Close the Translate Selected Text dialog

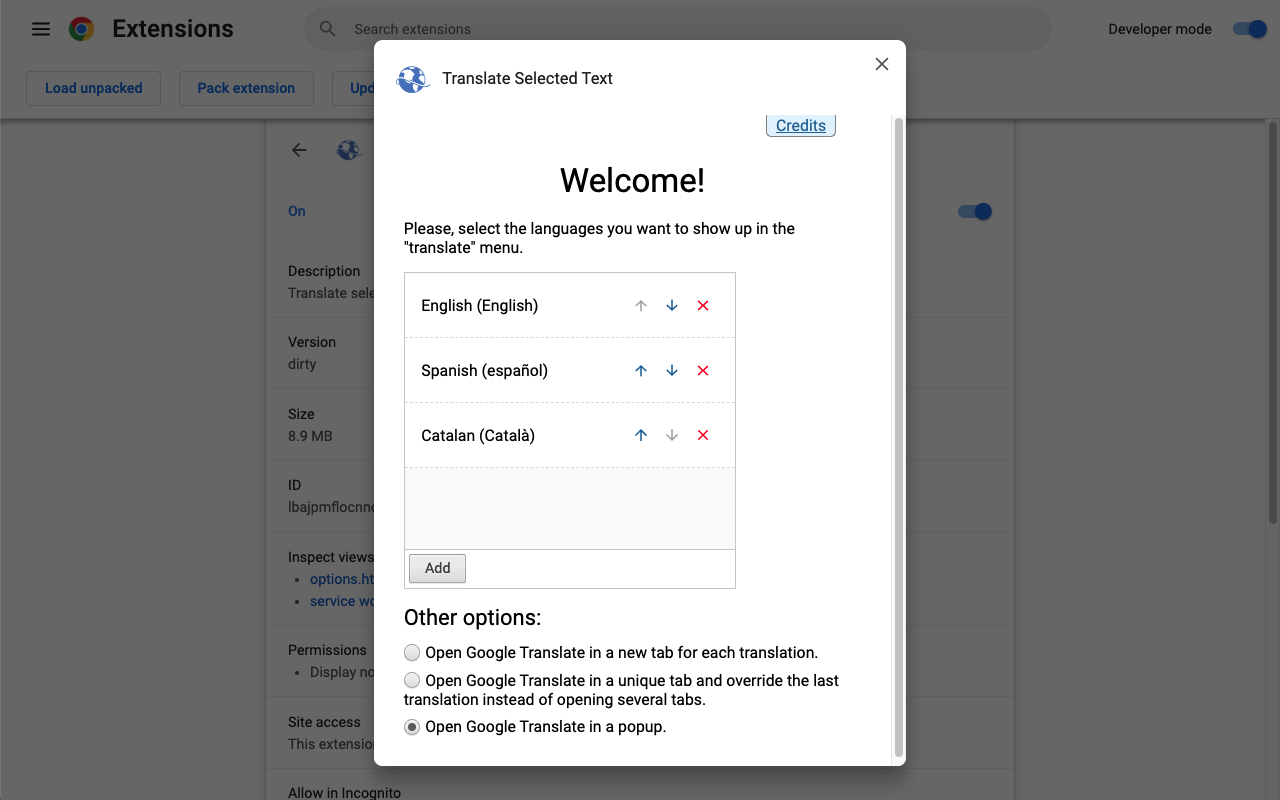[881, 64]
